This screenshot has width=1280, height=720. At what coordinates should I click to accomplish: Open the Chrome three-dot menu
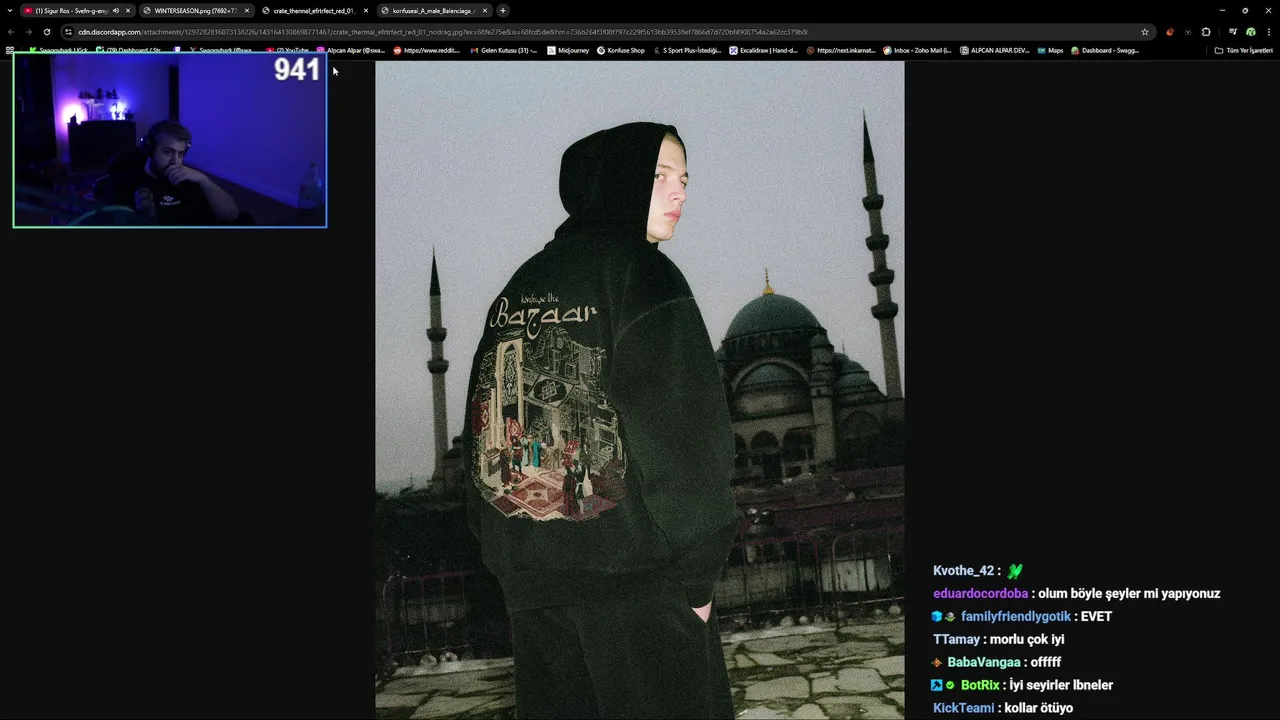point(1269,32)
